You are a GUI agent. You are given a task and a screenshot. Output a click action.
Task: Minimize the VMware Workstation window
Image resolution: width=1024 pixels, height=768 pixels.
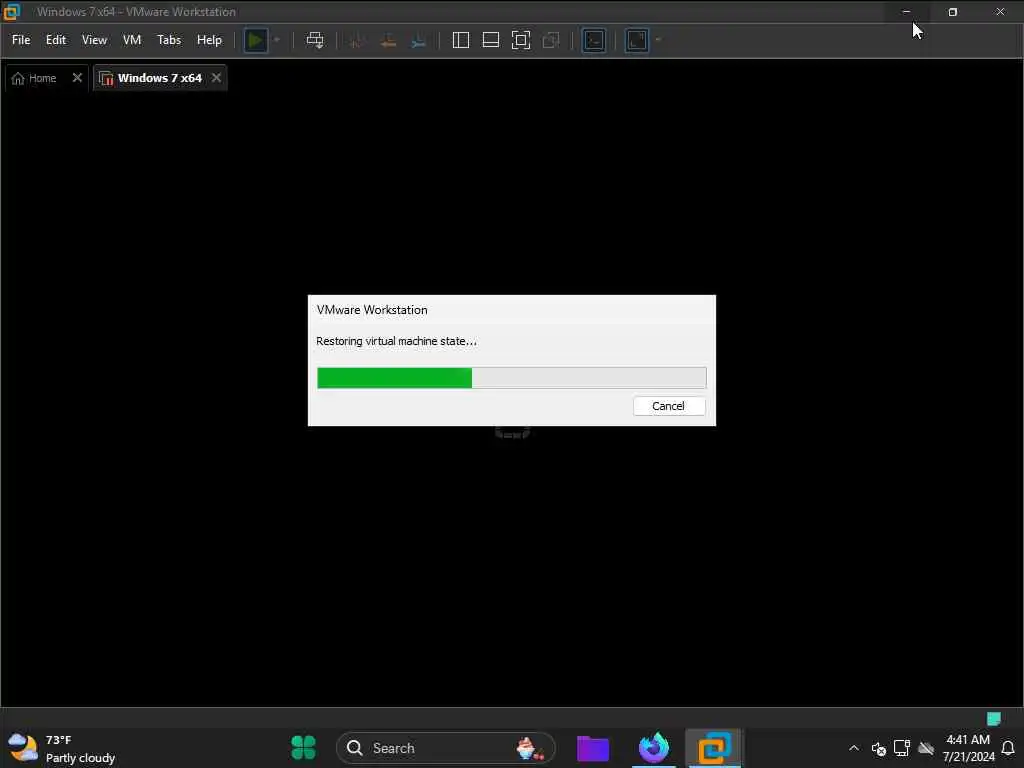click(906, 12)
